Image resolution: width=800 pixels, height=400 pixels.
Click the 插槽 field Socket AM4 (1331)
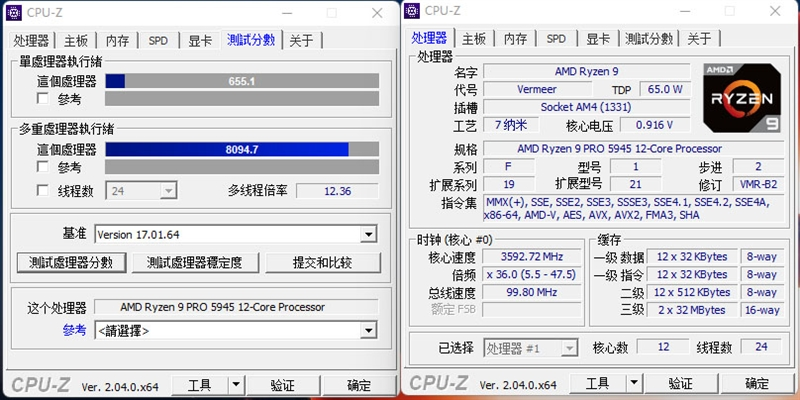click(x=587, y=107)
